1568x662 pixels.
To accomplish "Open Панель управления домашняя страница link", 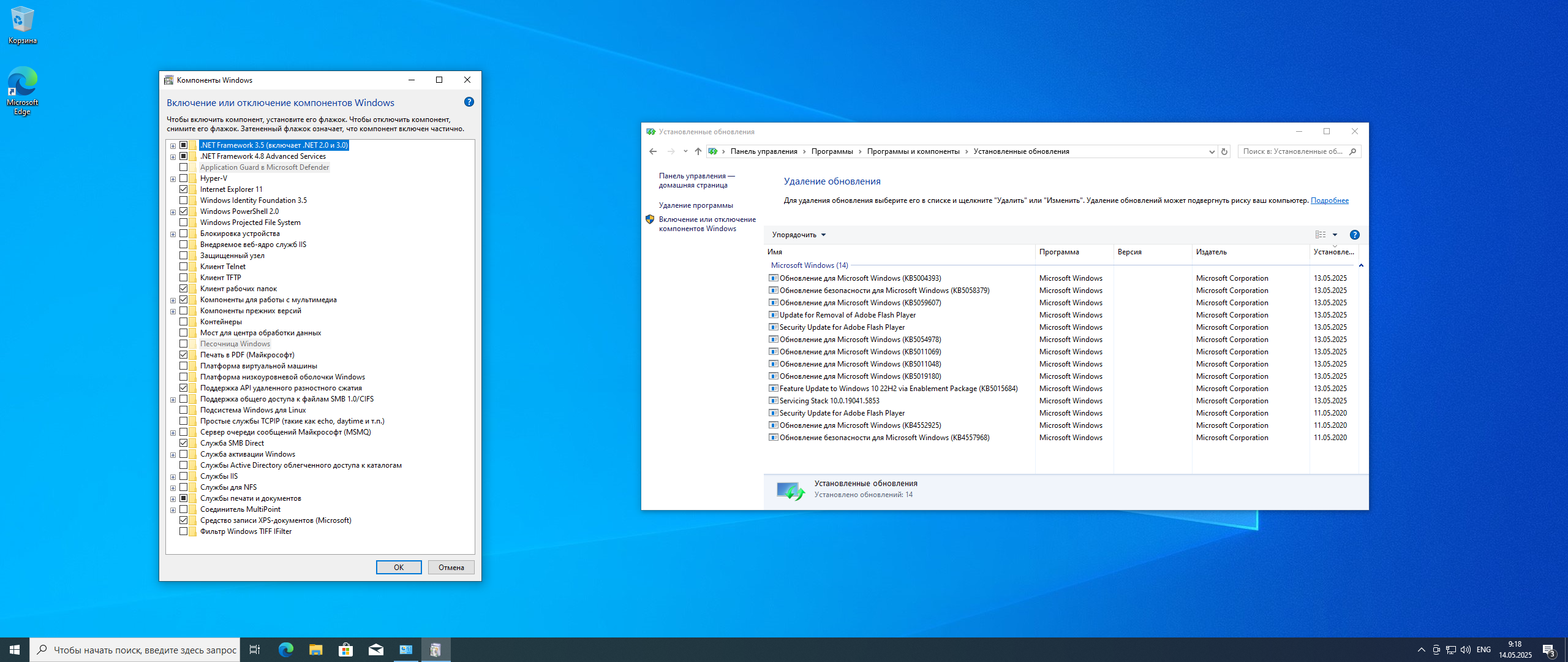I will pyautogui.click(x=696, y=180).
